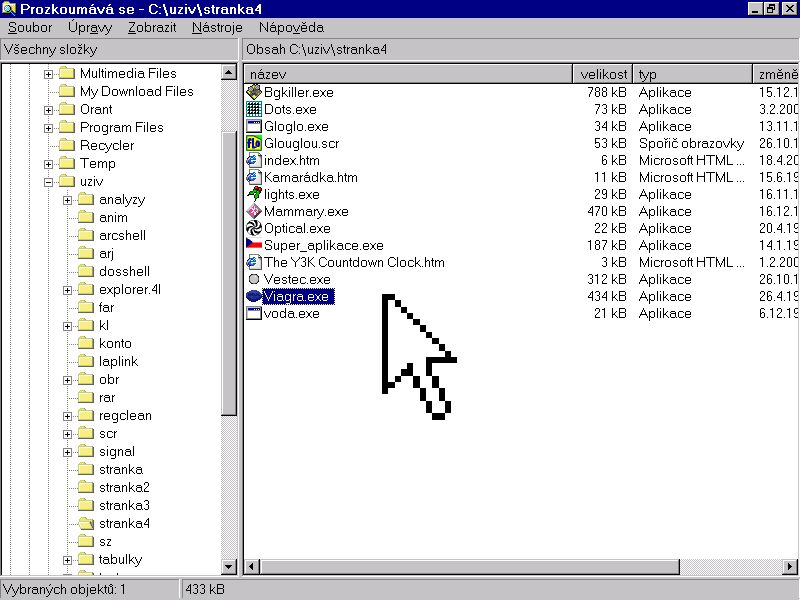Select the Dots.exe grid icon
Viewport: 800px width, 600px height.
point(254,109)
